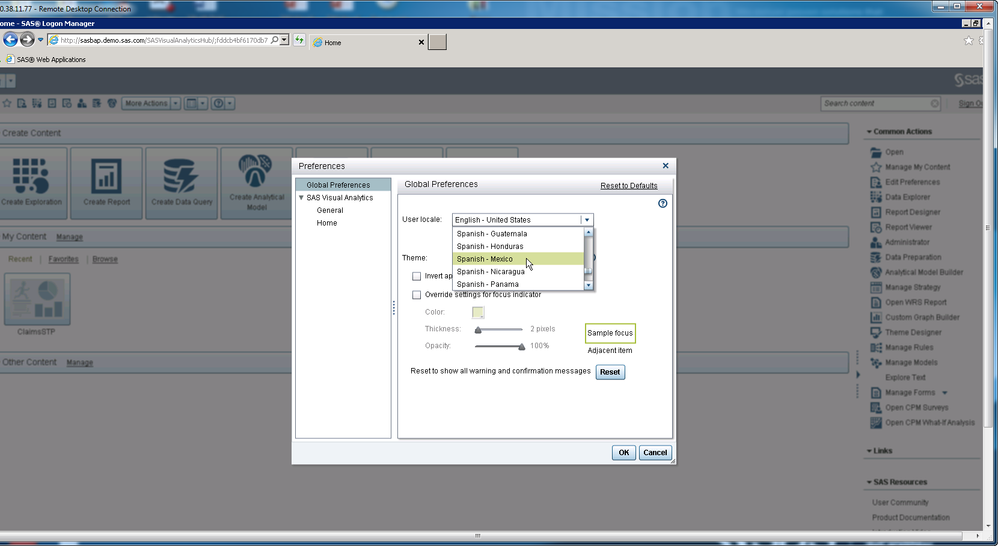Click the locale list scroll up arrow

pos(589,232)
